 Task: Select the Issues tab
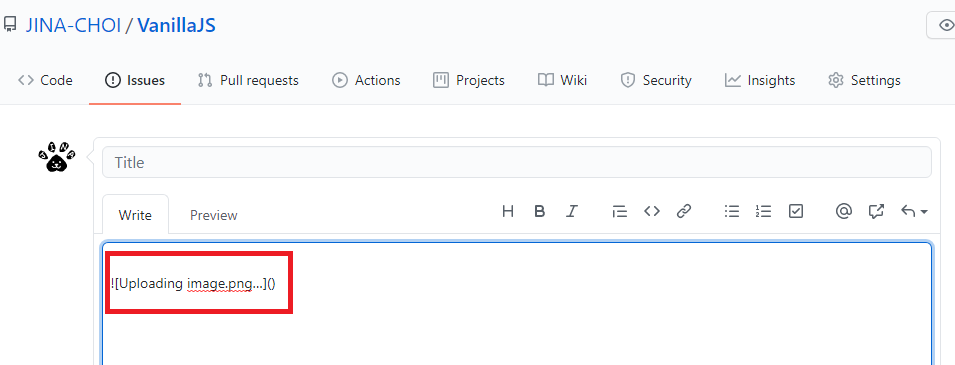(x=135, y=80)
